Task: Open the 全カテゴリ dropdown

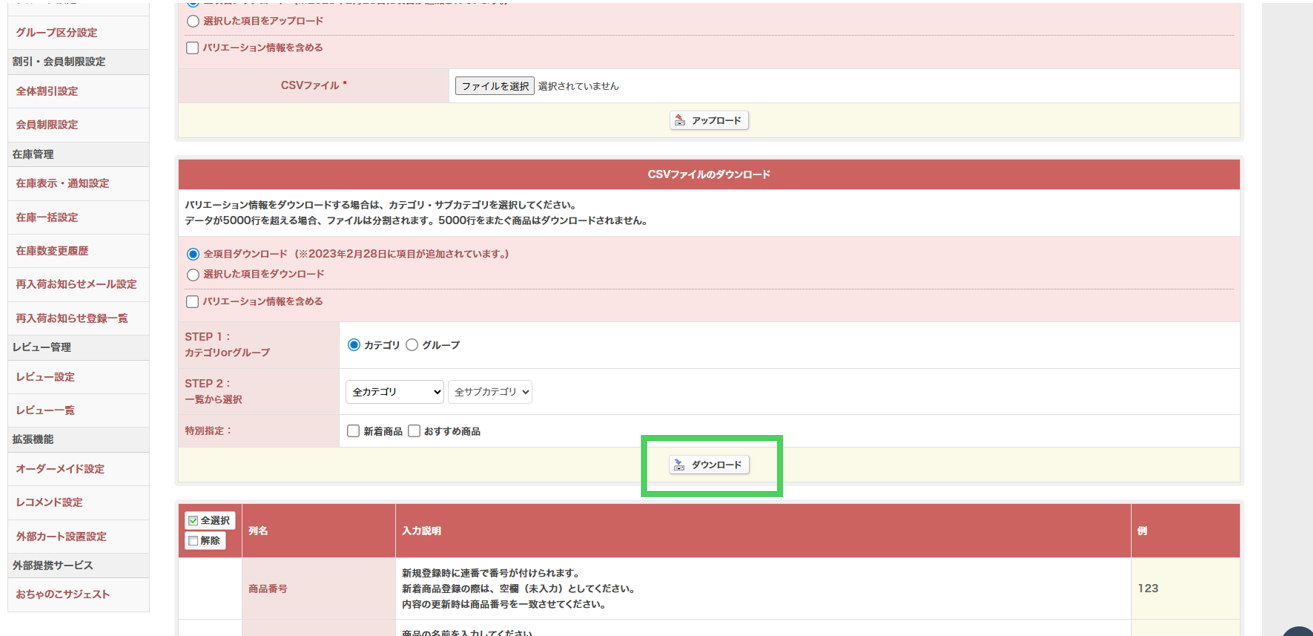Action: pyautogui.click(x=394, y=392)
